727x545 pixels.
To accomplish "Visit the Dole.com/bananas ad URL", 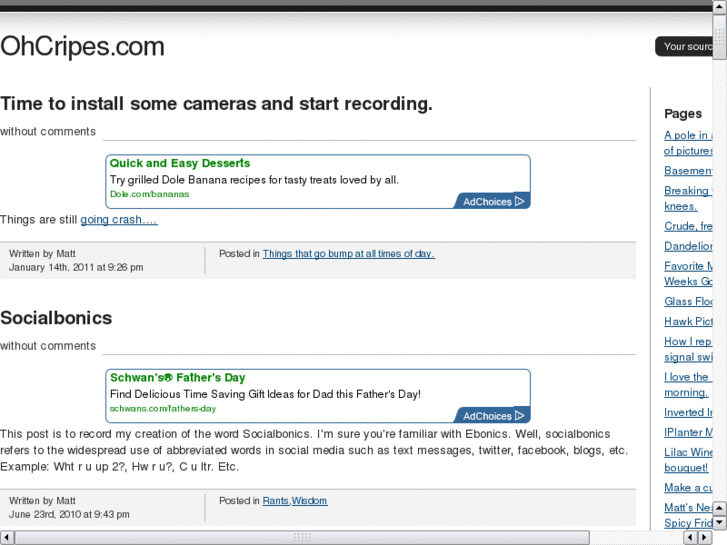I will (x=149, y=194).
